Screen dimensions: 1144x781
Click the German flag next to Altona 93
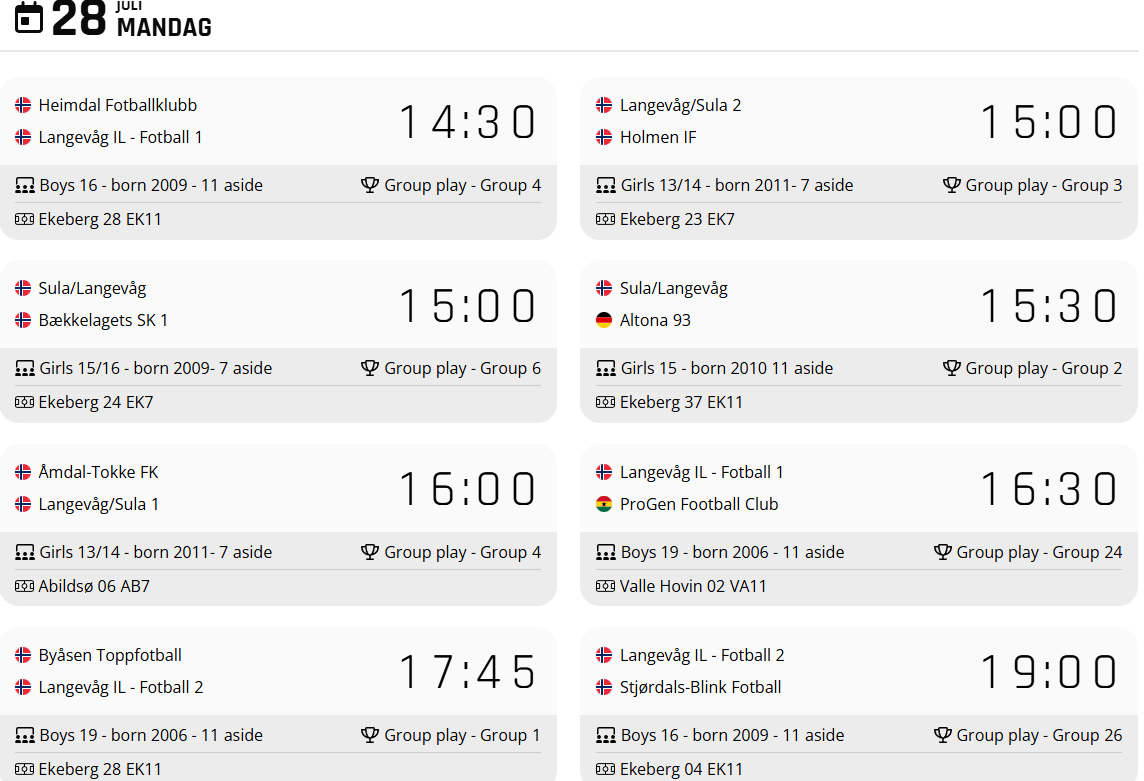[x=604, y=320]
